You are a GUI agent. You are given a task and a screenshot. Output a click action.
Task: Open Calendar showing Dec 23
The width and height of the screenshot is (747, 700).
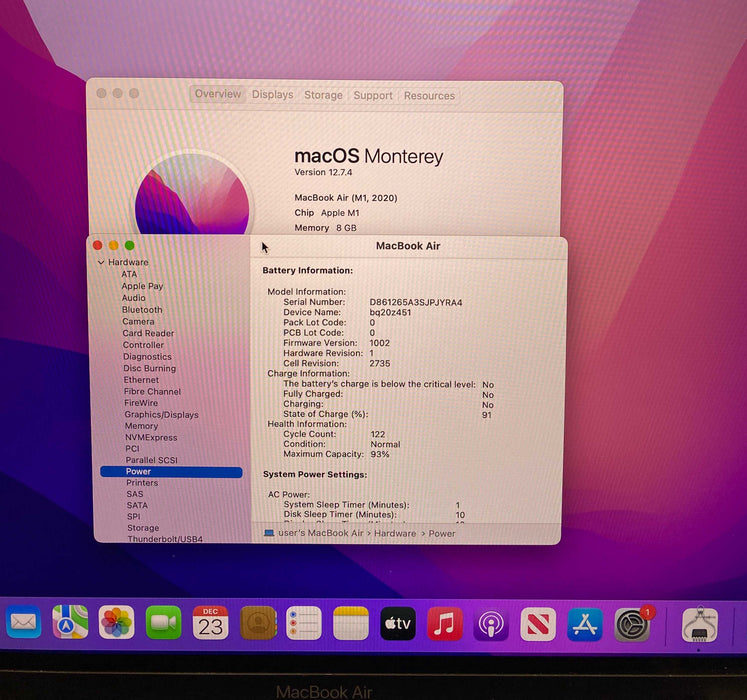pos(210,623)
